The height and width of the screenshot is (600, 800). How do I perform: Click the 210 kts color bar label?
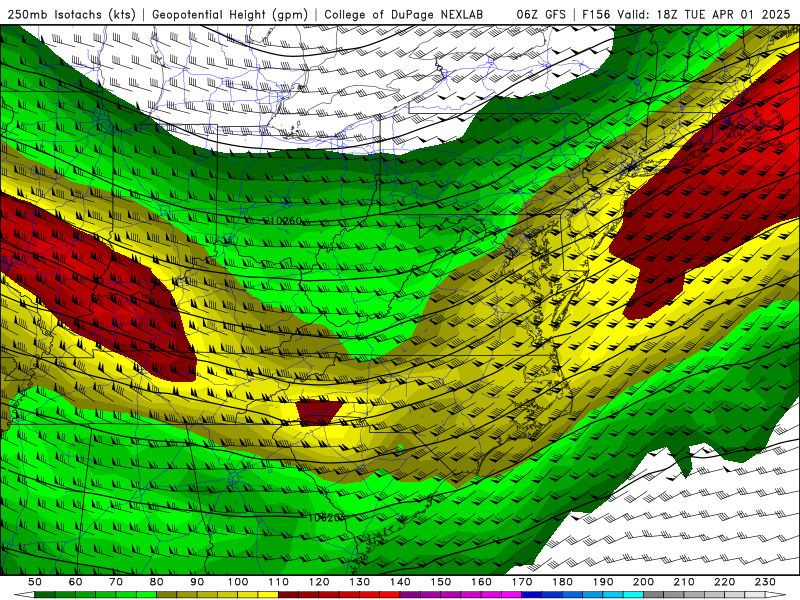684,582
